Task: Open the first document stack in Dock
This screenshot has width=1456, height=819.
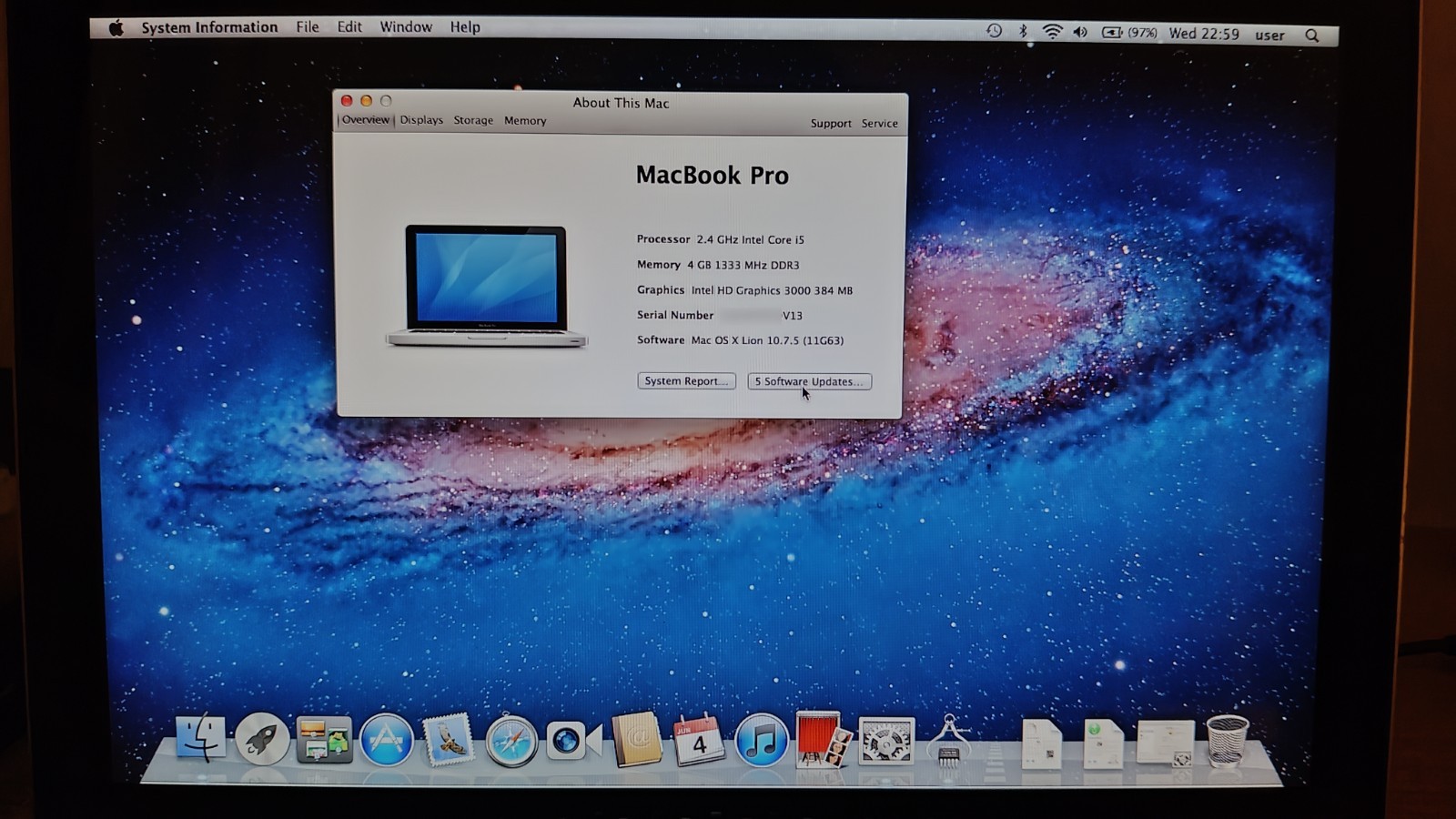Action: coord(1042,743)
